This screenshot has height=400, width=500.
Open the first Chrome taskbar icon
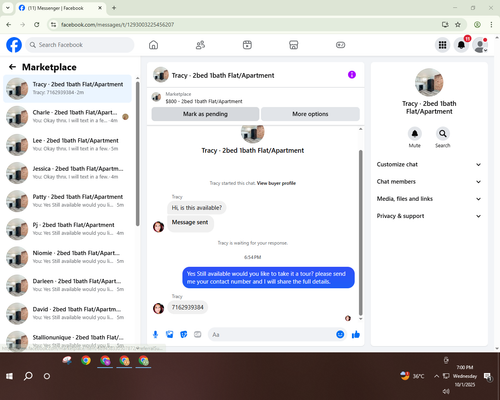point(86,360)
